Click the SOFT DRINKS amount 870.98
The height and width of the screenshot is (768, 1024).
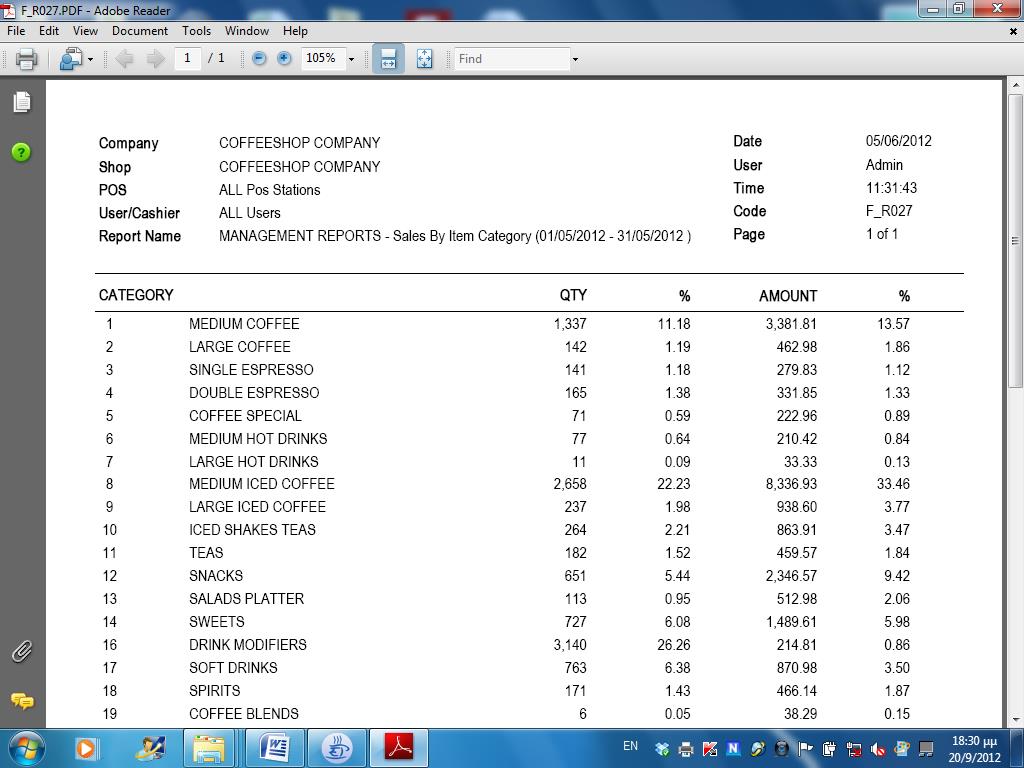click(797, 667)
